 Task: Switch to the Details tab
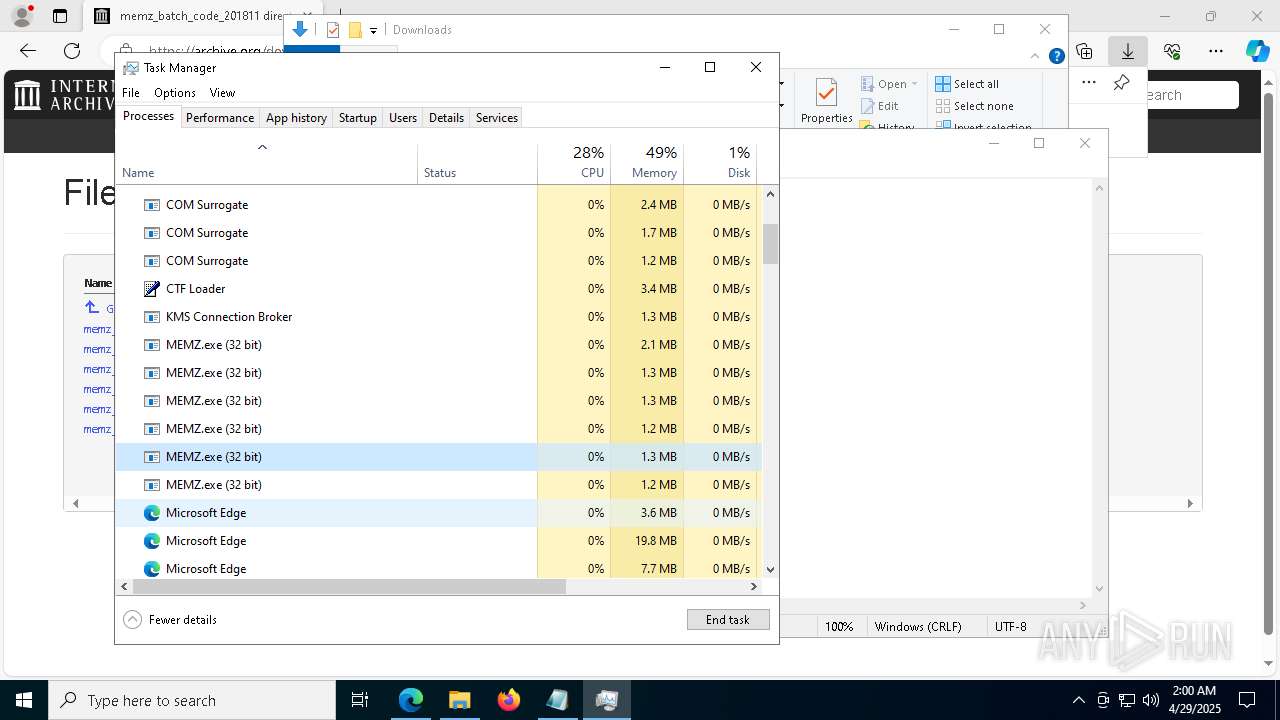pos(446,117)
